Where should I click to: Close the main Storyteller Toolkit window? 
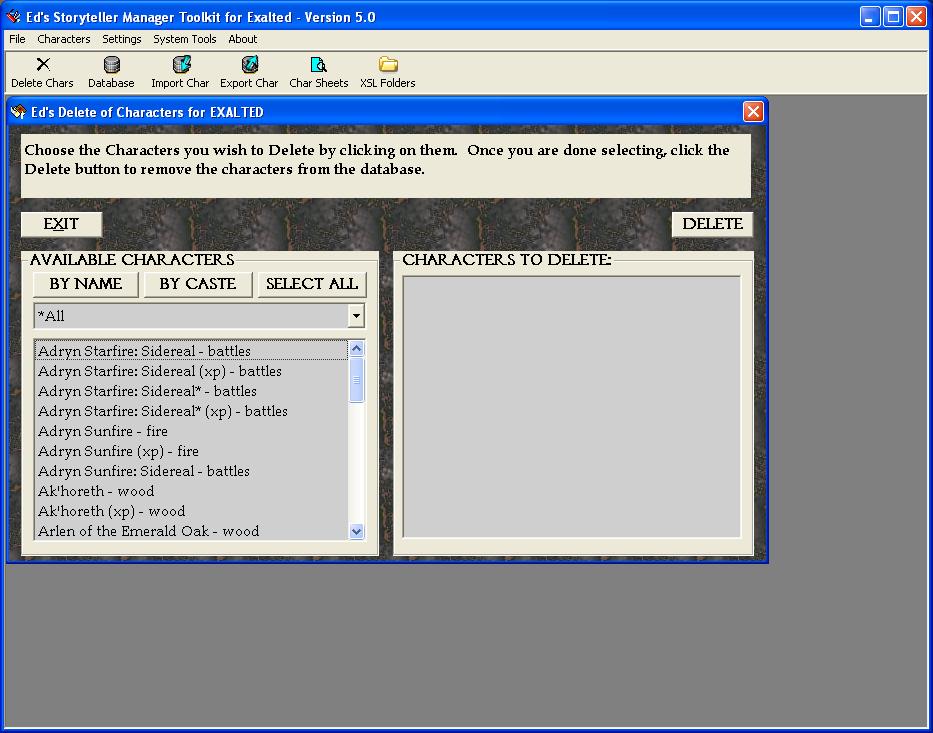916,17
